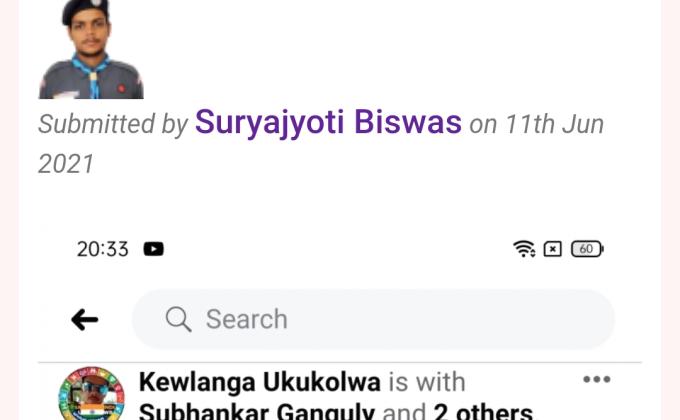
Task: Show the 2 others tagged list
Action: pyautogui.click(x=483, y=411)
